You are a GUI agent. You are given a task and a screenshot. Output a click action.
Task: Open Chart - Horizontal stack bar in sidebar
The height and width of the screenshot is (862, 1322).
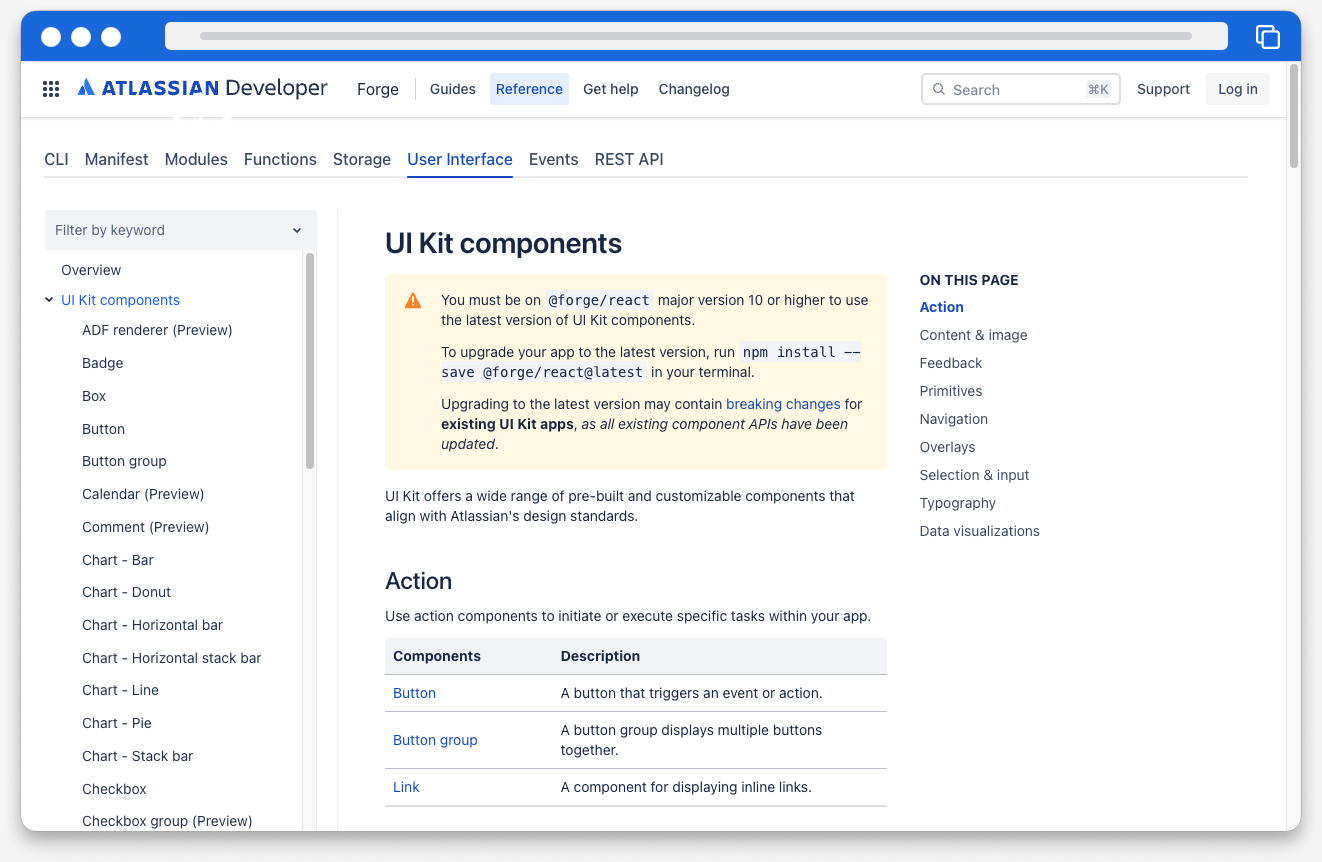[x=172, y=658]
